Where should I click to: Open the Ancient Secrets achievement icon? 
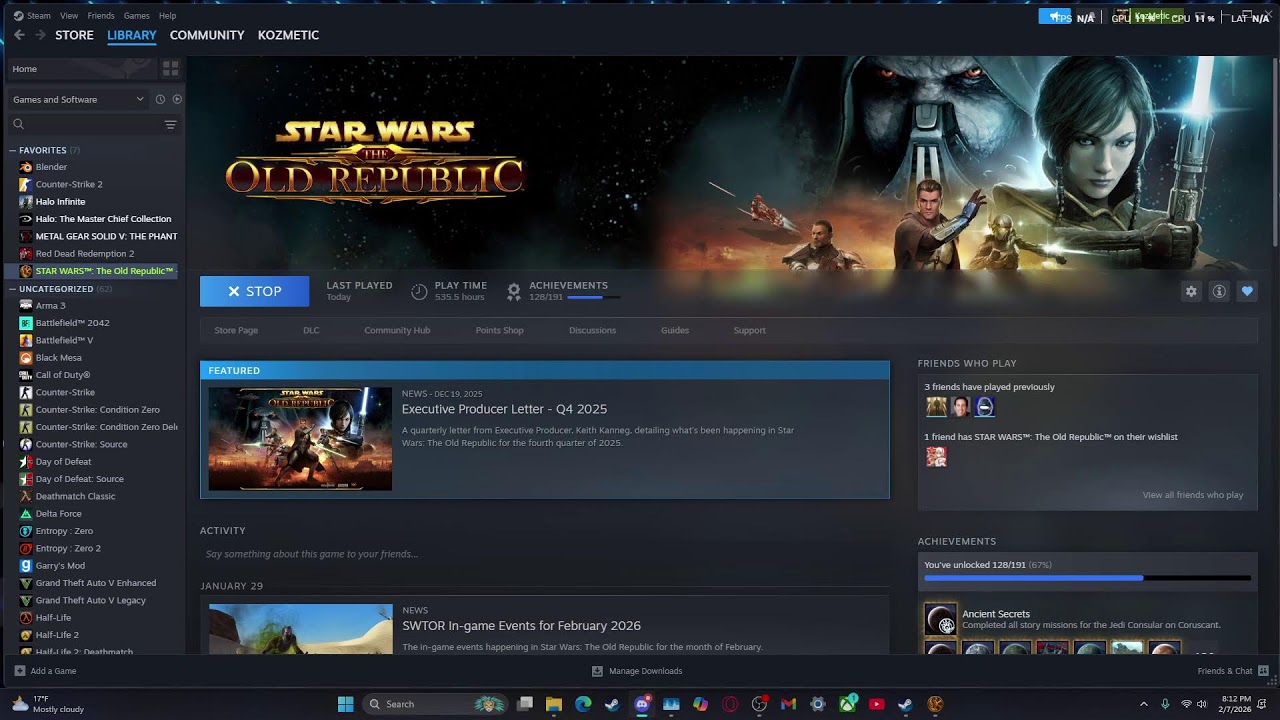(940, 620)
